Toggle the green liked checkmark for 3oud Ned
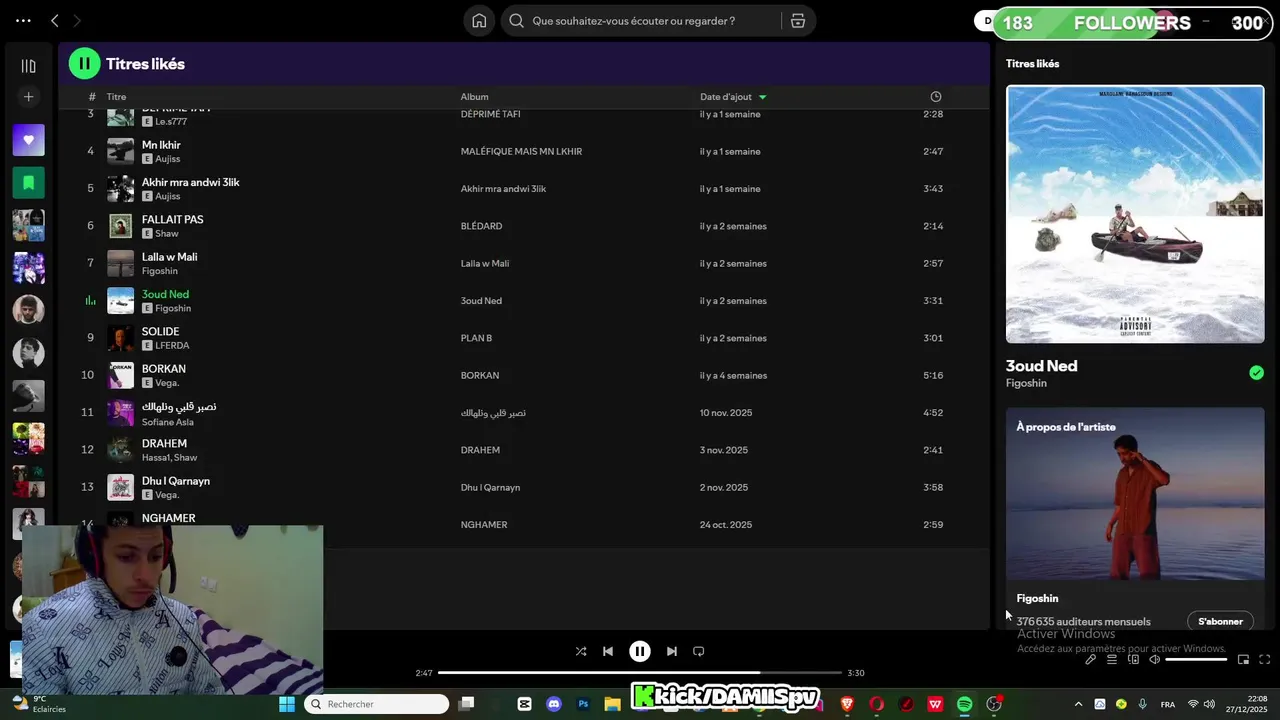 pos(1256,373)
